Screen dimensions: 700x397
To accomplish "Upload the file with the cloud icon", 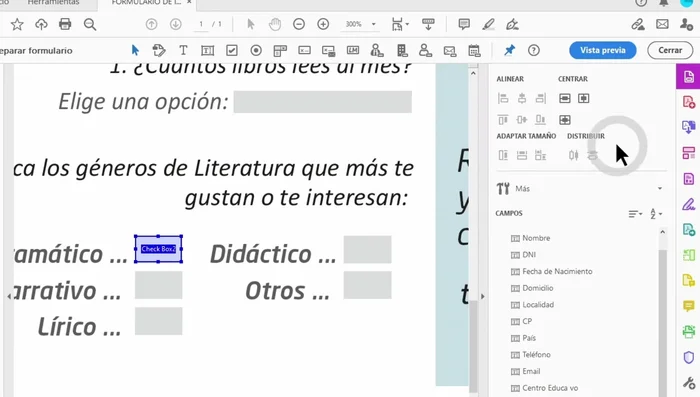I will pos(41,24).
